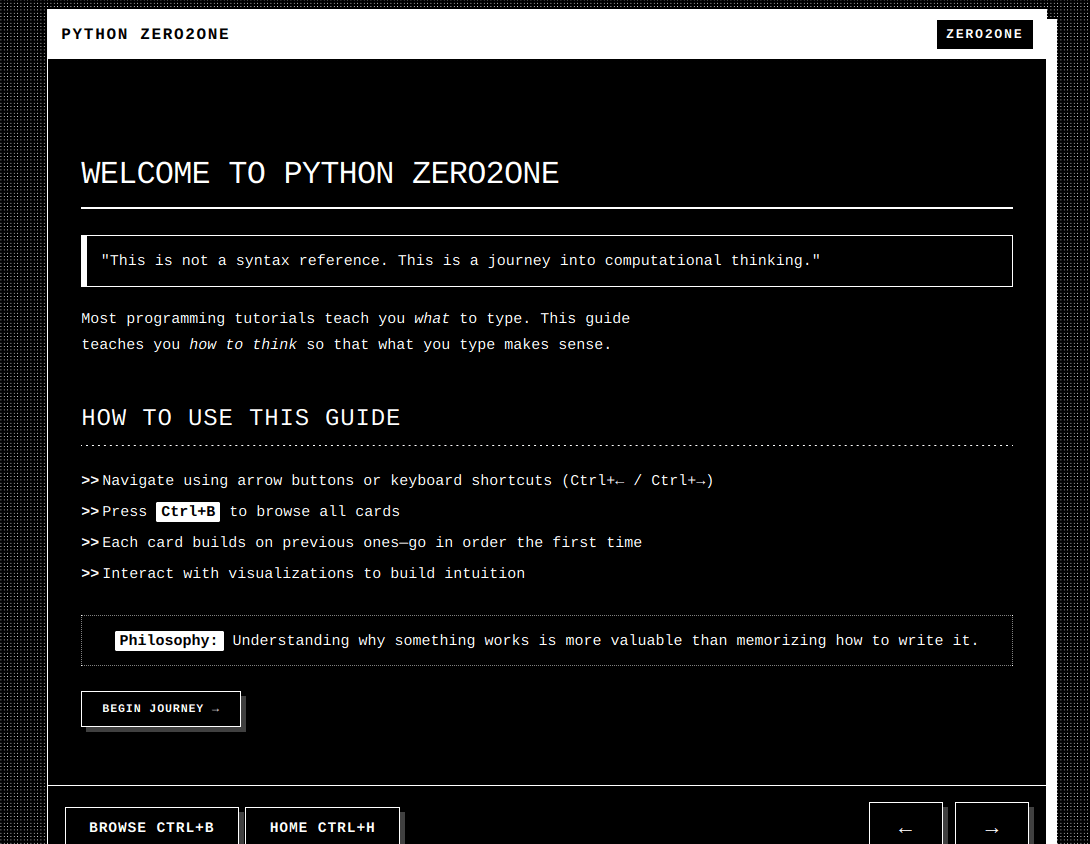Select the Welcome to Python Zero2One heading
The width and height of the screenshot is (1090, 844).
pyautogui.click(x=320, y=173)
